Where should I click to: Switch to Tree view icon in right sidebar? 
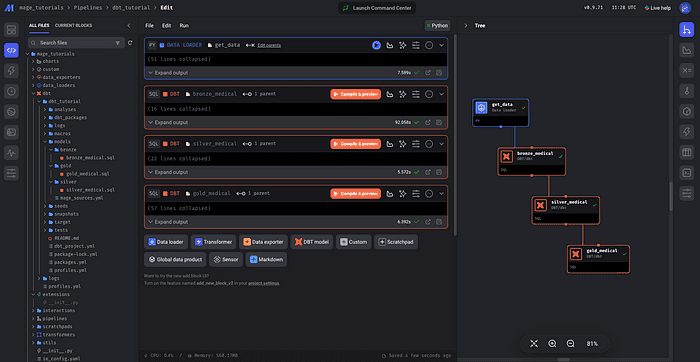686,30
